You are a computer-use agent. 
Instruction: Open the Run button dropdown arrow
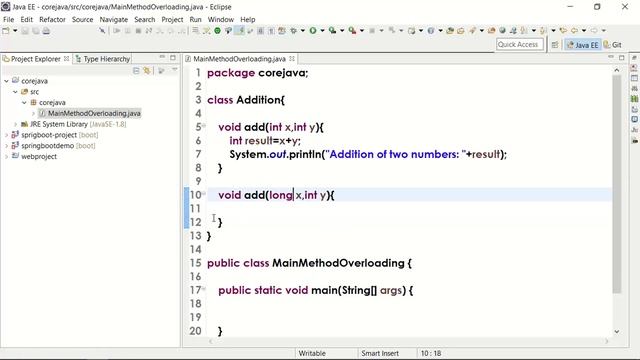[322, 31]
